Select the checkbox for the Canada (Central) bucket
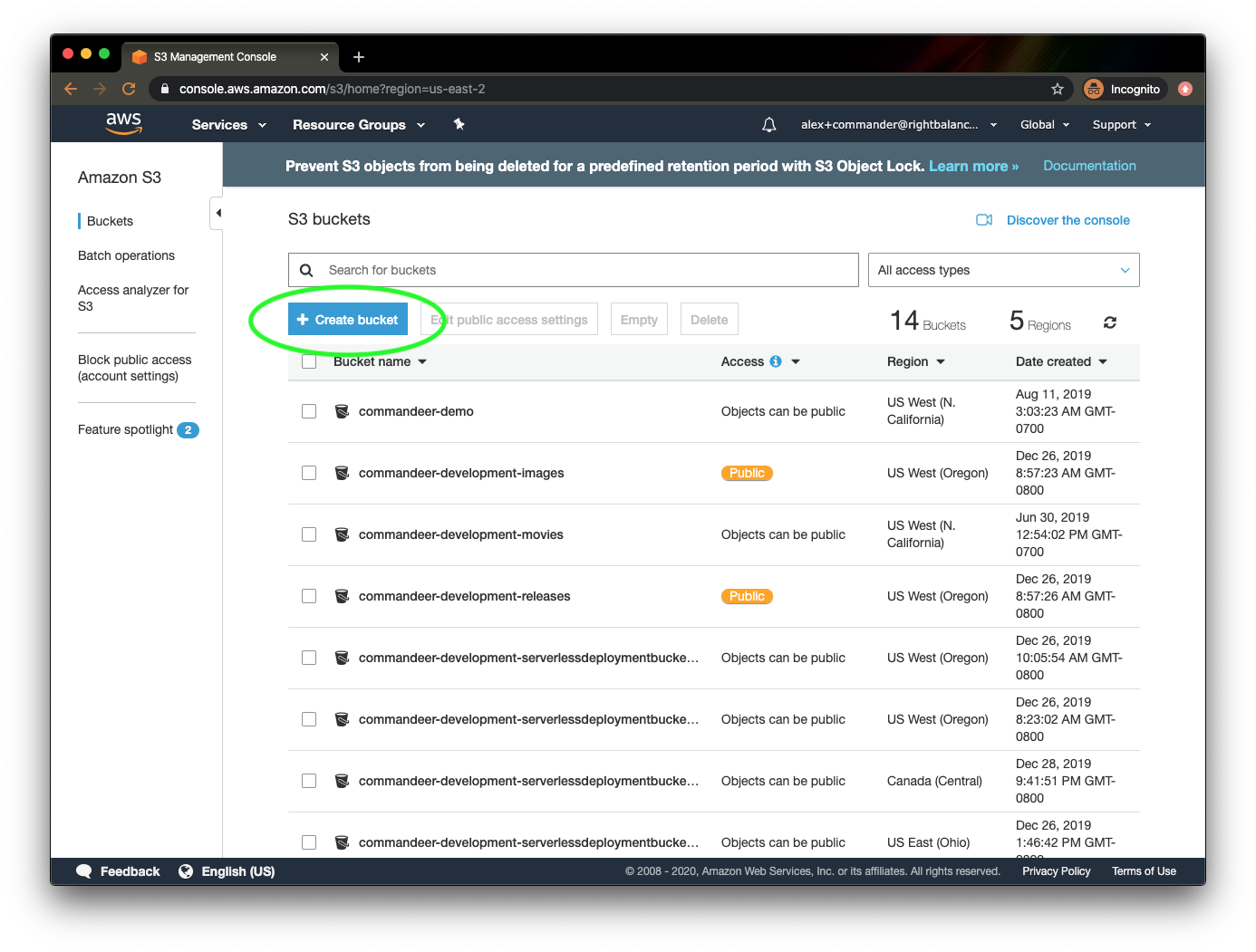 (x=309, y=781)
